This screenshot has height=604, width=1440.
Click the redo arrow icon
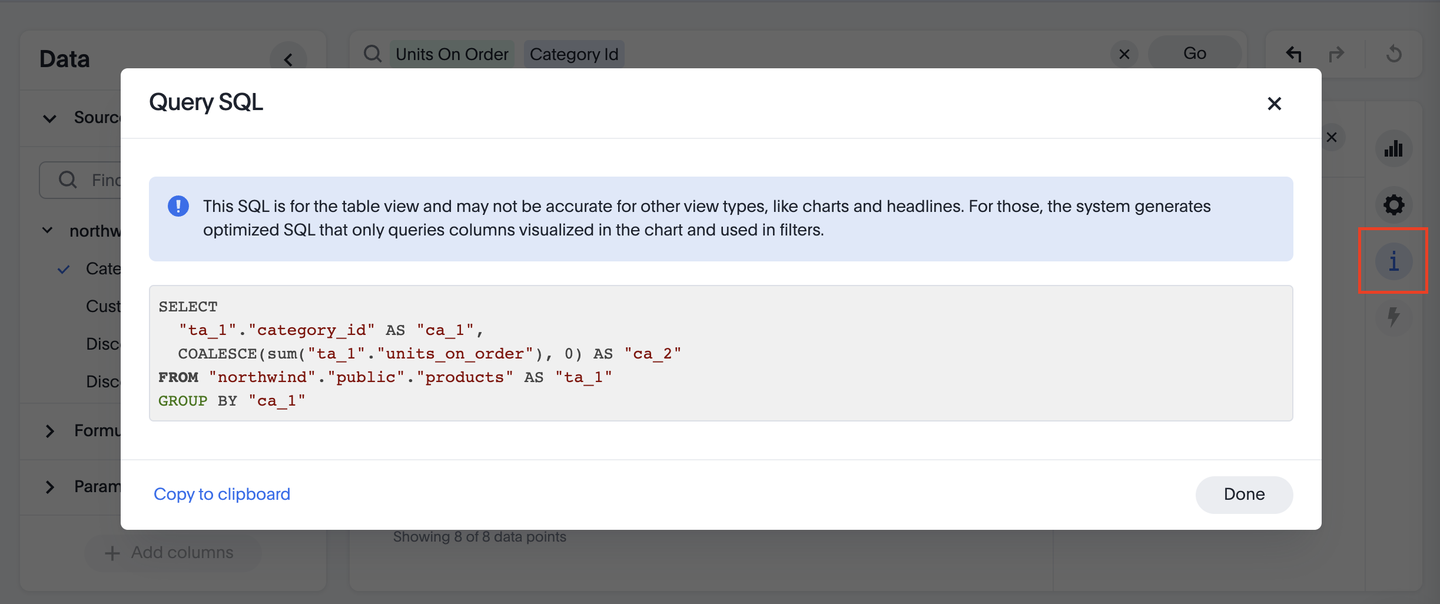click(x=1337, y=54)
